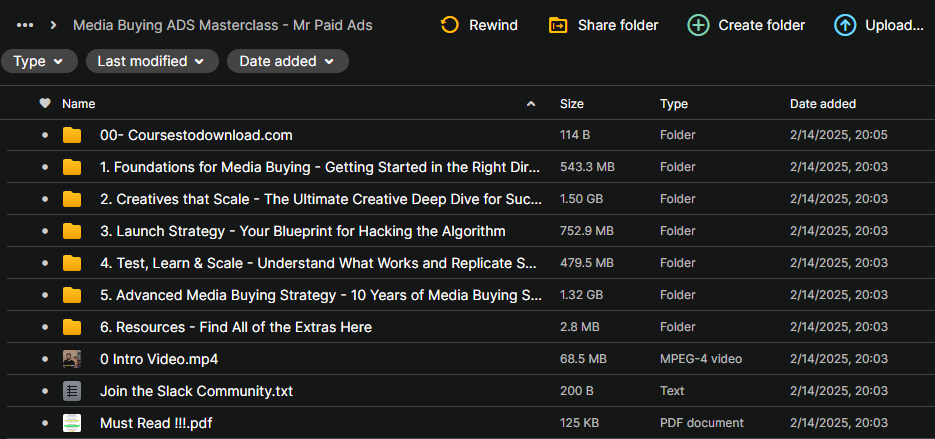Click the heart favorites column icon
The image size is (935, 439).
coord(45,103)
